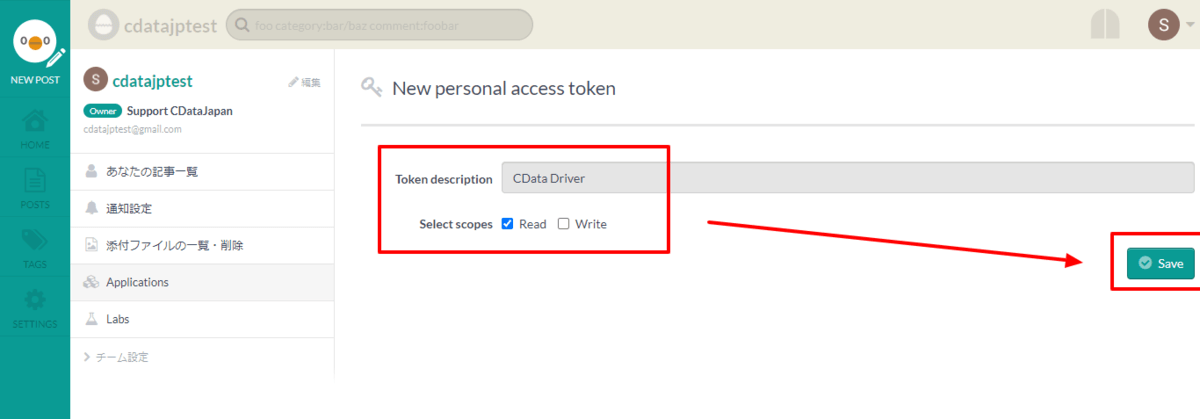Open あなたの記事一覧 menu item
The width and height of the screenshot is (1200, 419).
pyautogui.click(x=152, y=172)
